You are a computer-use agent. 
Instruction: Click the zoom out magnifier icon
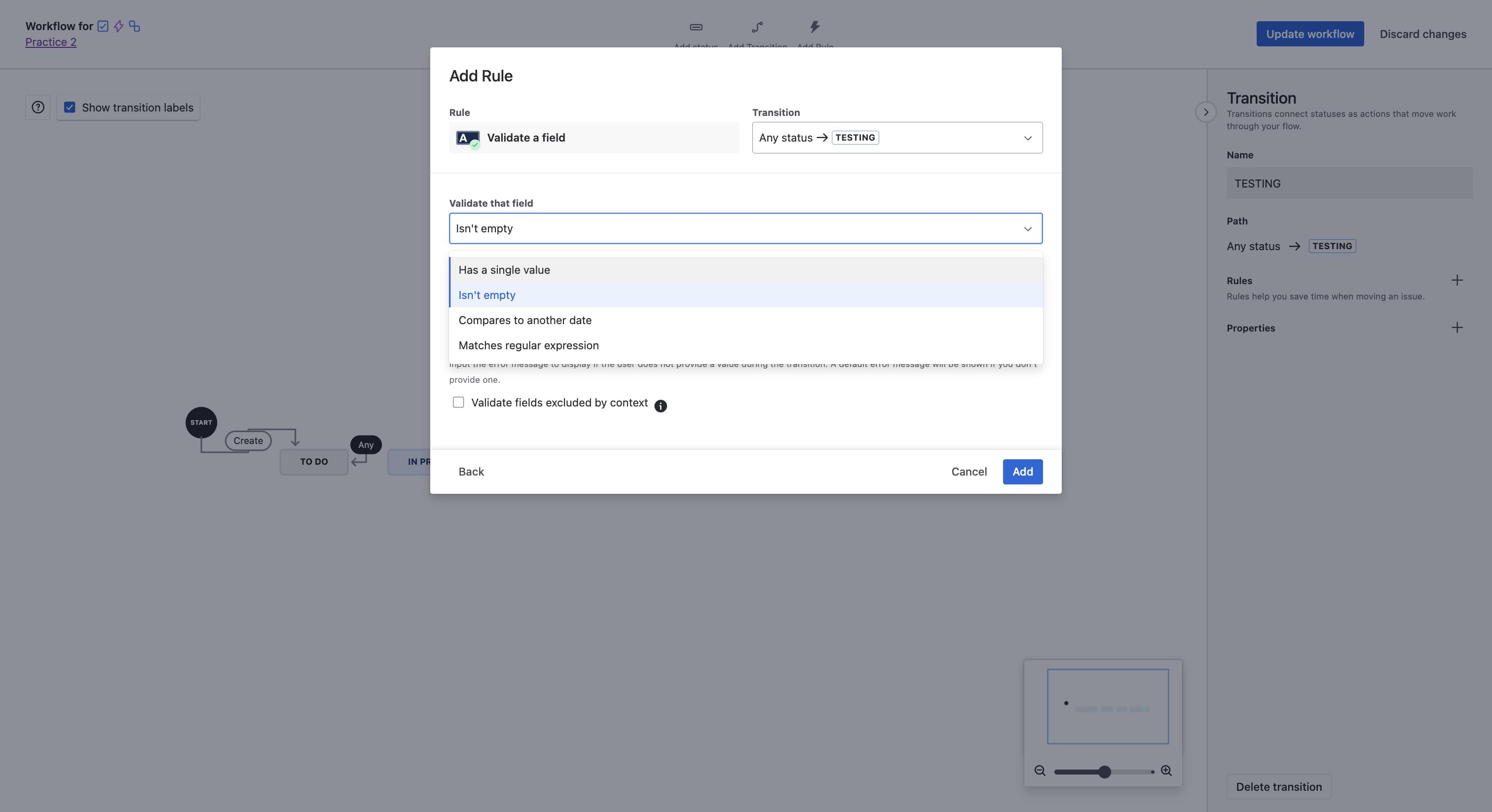point(1040,771)
